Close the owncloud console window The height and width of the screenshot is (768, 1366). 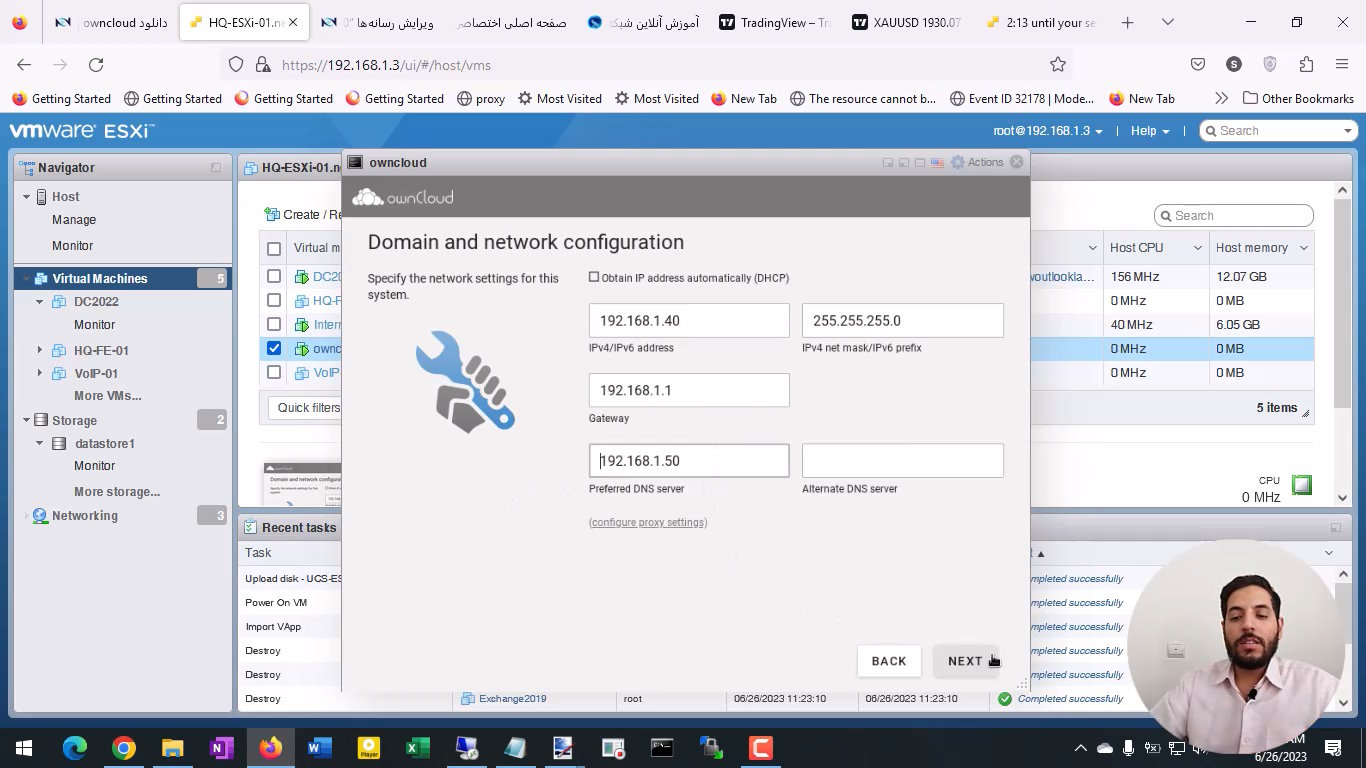click(1017, 162)
